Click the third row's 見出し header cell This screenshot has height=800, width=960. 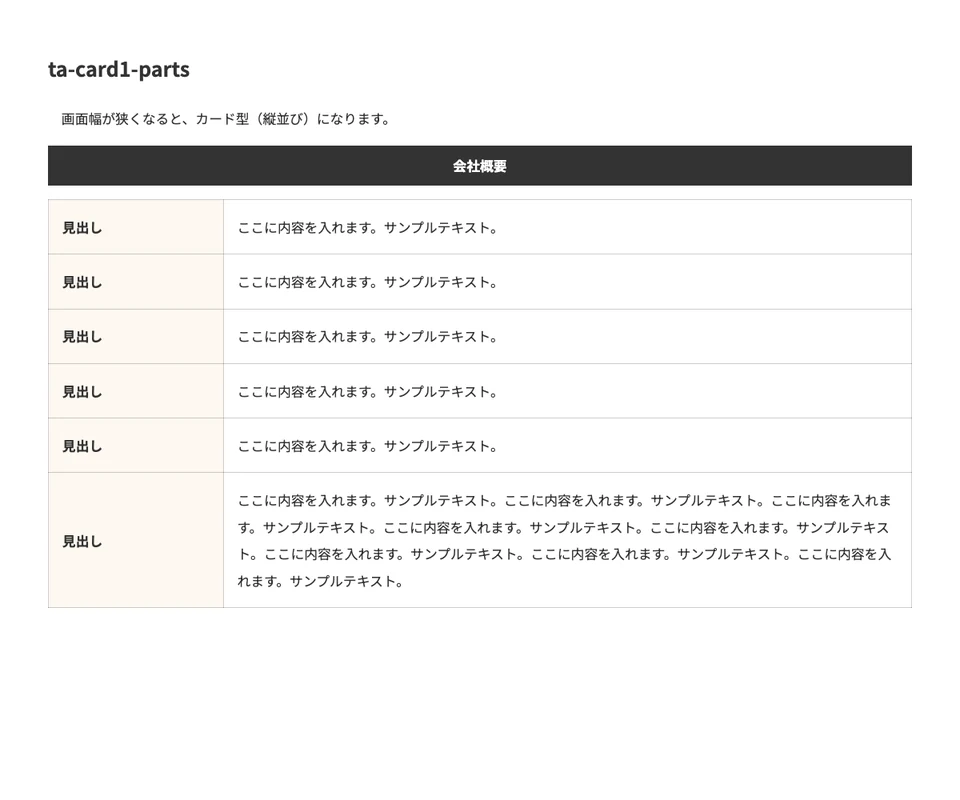[x=82, y=337]
